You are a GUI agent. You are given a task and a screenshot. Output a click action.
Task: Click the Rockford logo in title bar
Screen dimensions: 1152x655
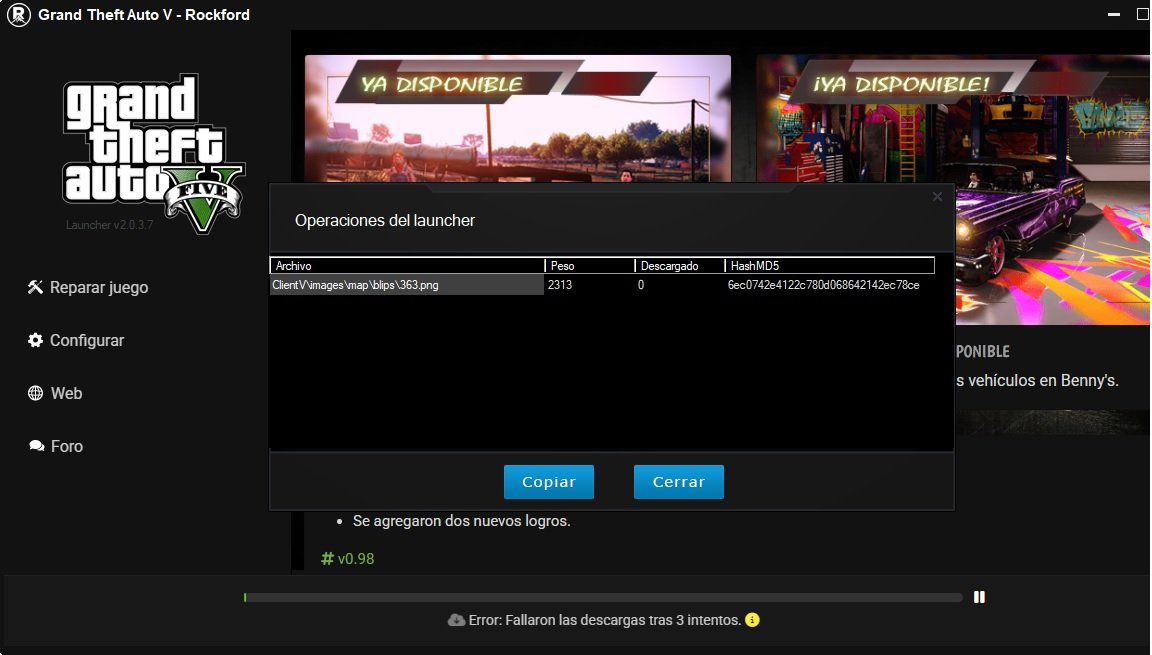point(18,15)
